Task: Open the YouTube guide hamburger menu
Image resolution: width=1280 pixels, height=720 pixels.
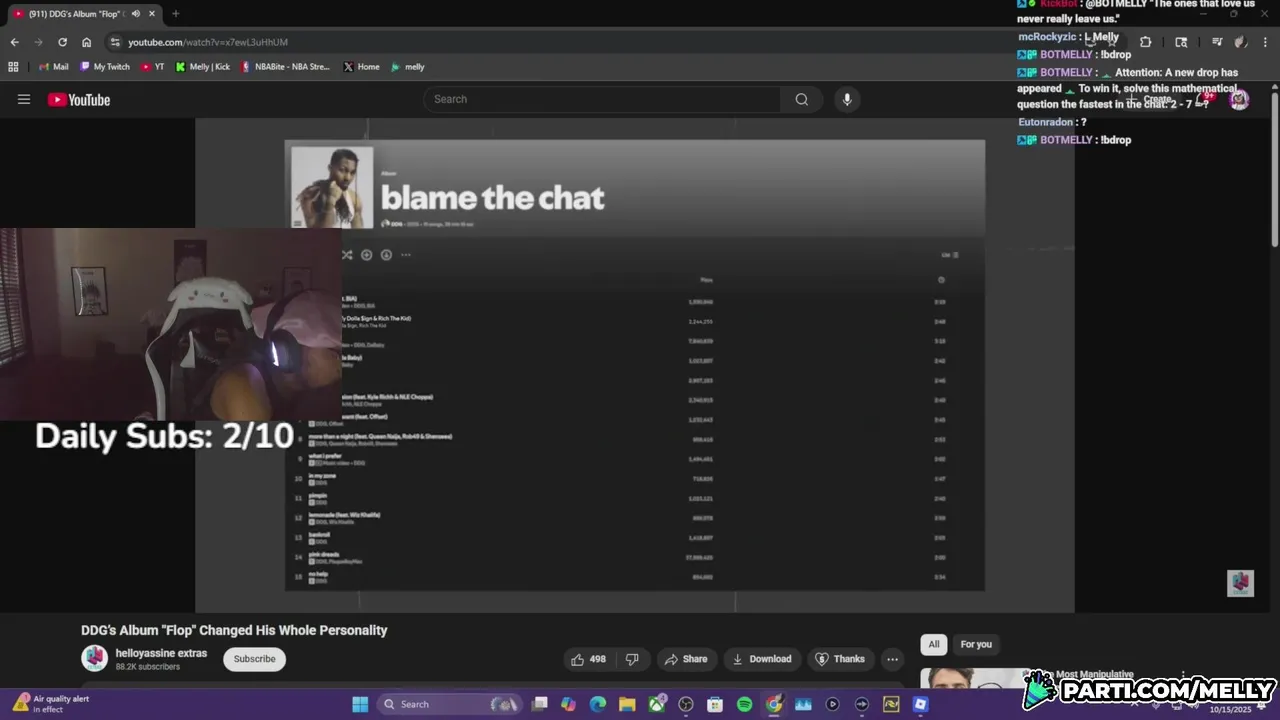Action: click(24, 99)
